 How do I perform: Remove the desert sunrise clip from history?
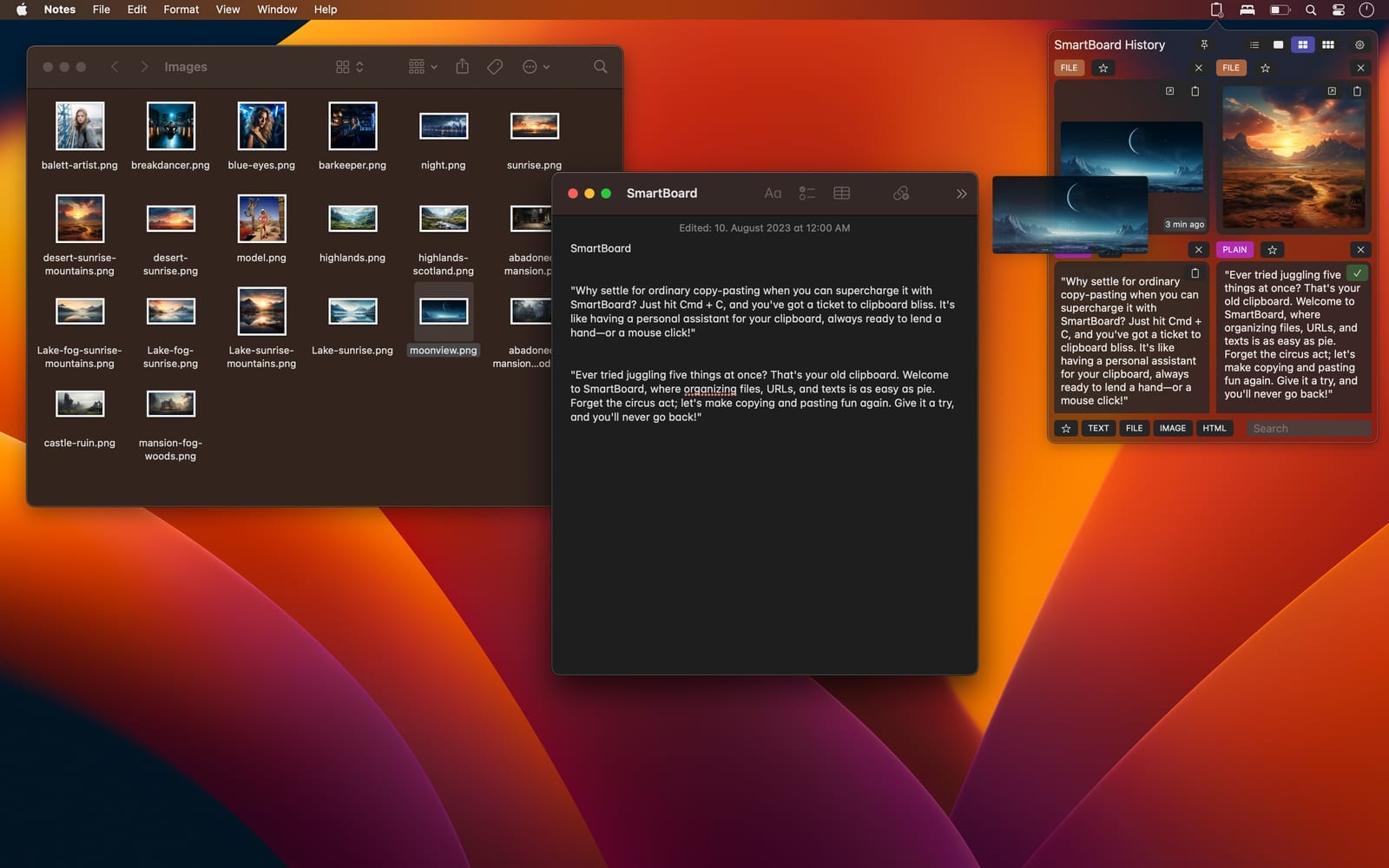(x=1360, y=68)
